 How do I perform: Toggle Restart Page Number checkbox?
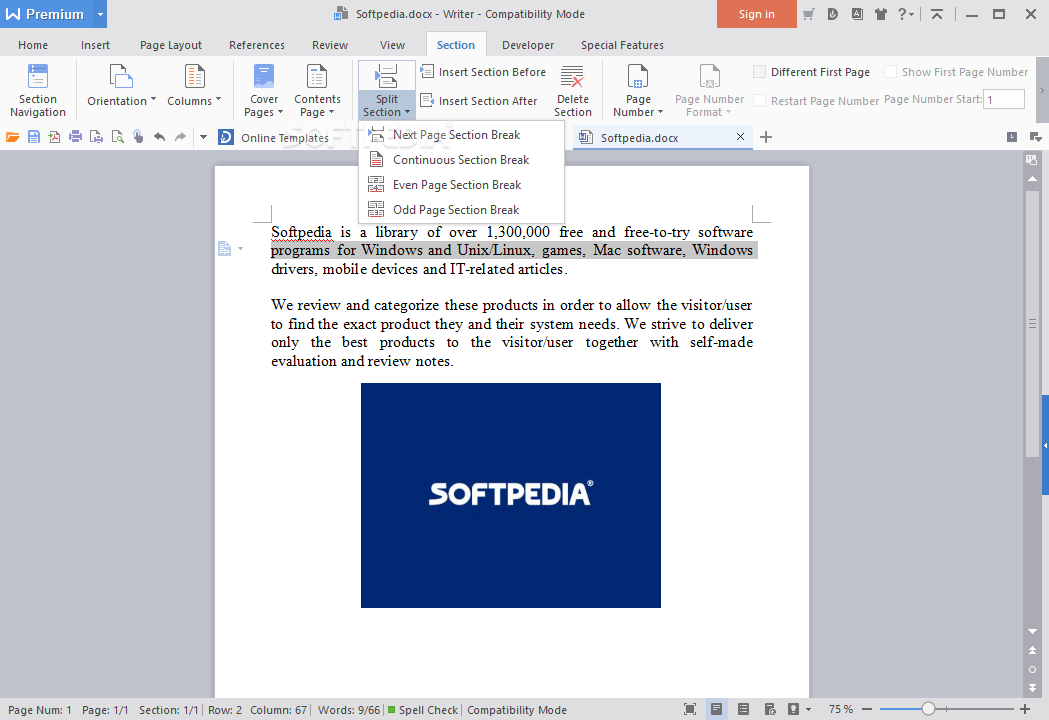759,100
